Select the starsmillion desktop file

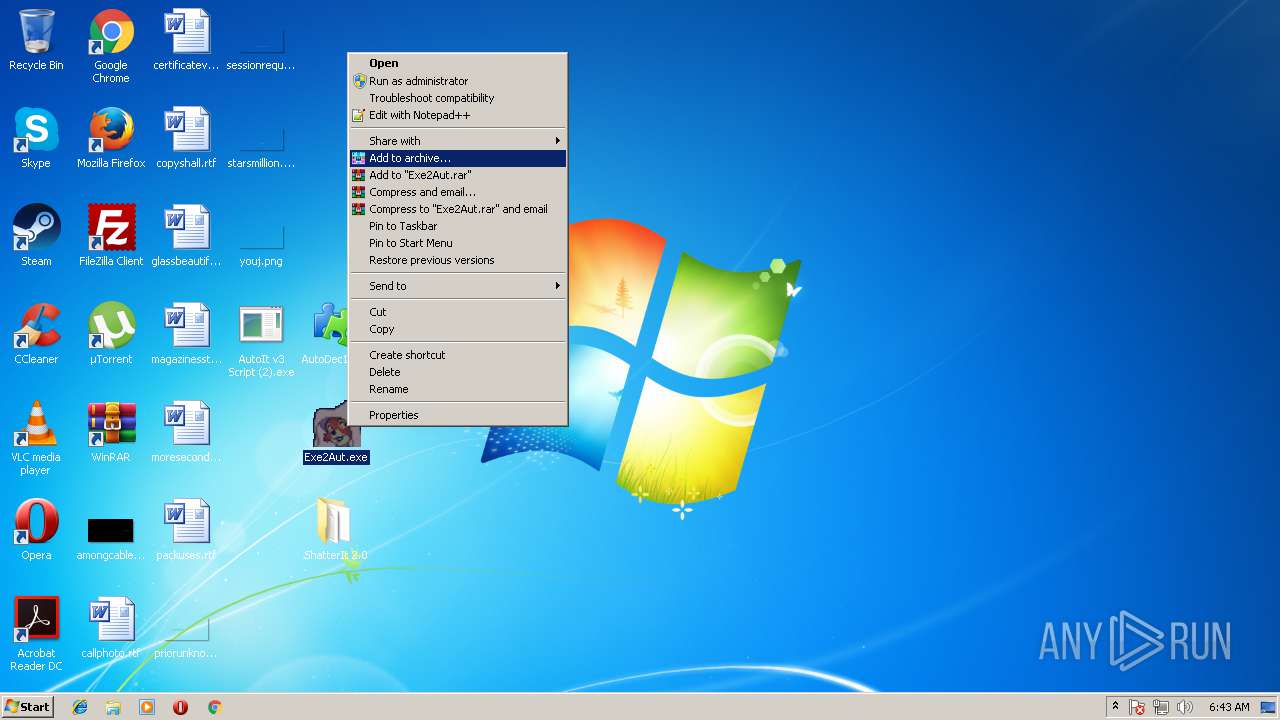(x=261, y=148)
